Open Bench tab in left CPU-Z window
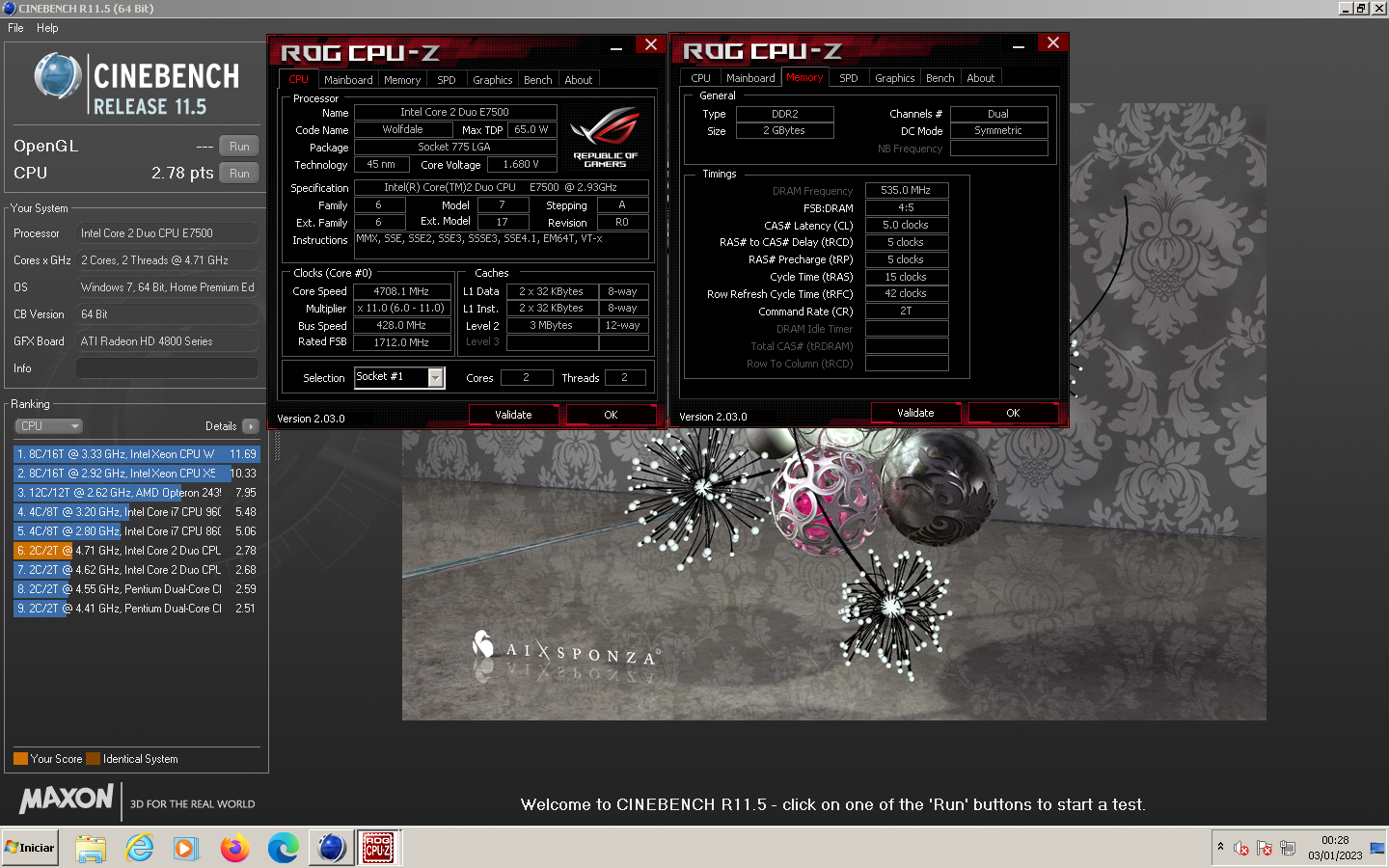 click(x=538, y=80)
